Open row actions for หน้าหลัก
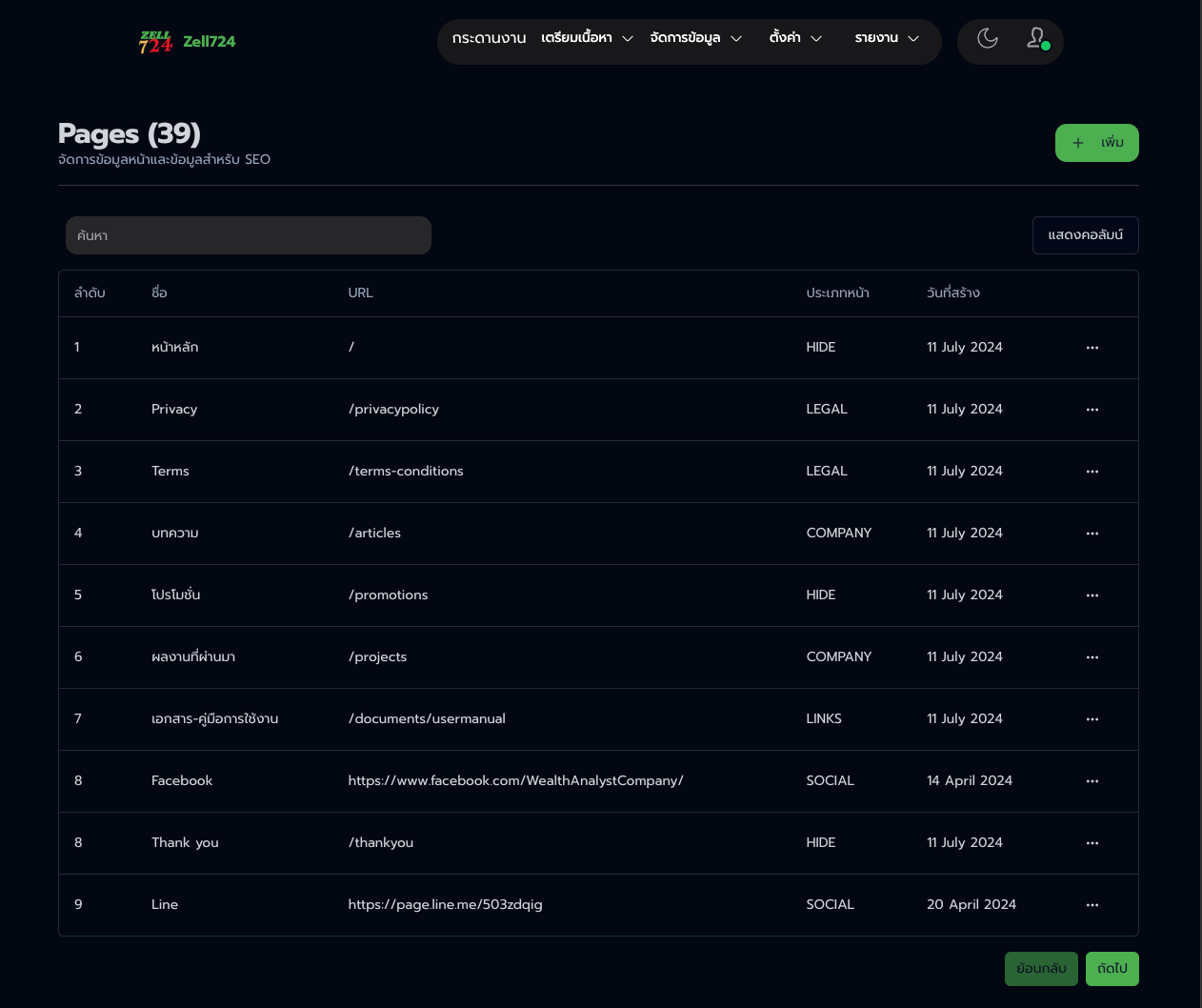The width and height of the screenshot is (1202, 1008). (1092, 348)
